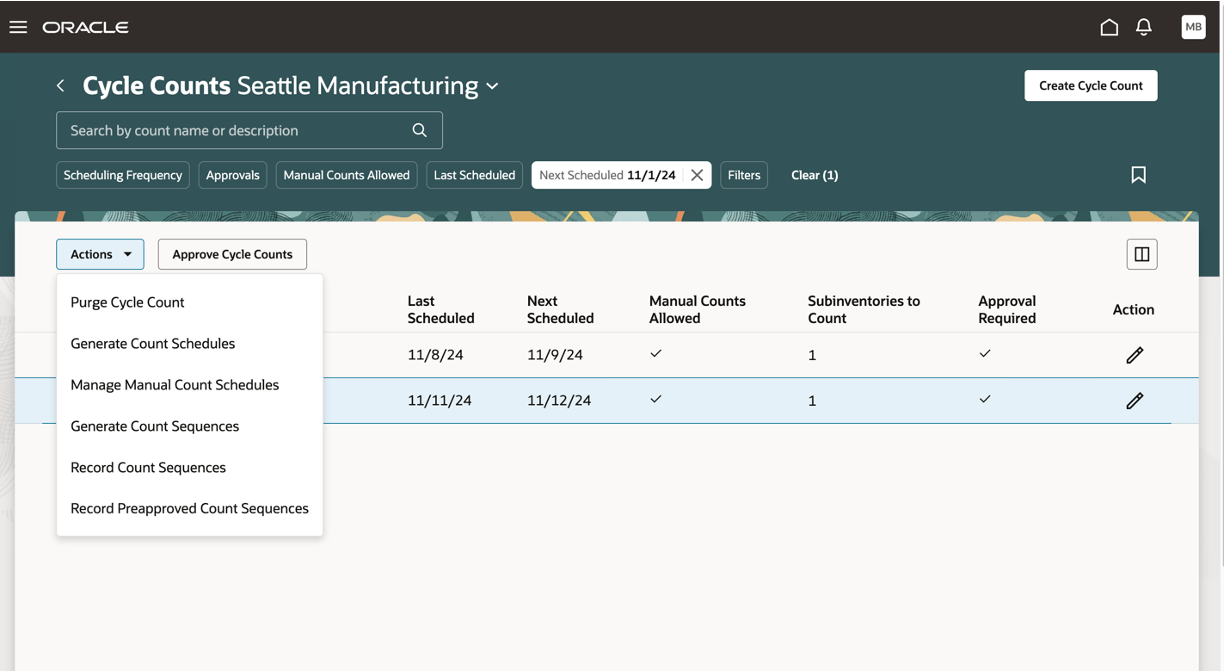The height and width of the screenshot is (672, 1224).
Task: Choose Record Count Sequences menu option
Action: [148, 467]
